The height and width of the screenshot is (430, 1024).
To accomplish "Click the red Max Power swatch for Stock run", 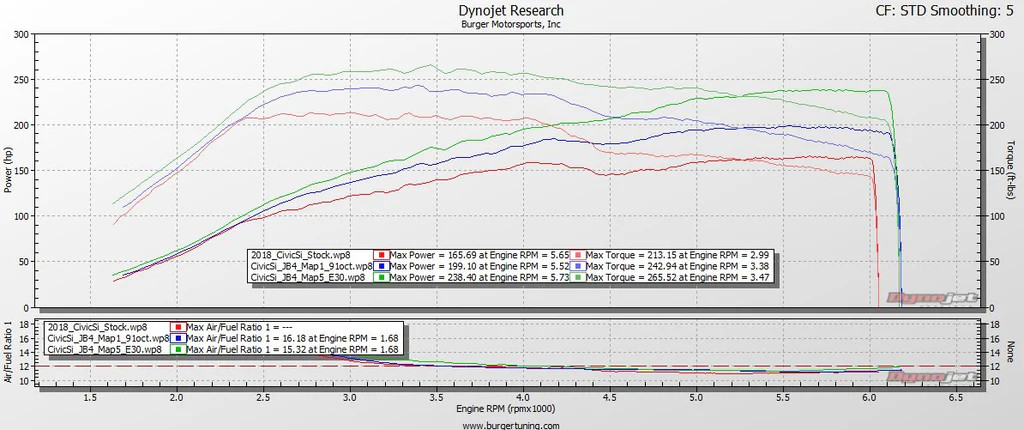I will (381, 255).
